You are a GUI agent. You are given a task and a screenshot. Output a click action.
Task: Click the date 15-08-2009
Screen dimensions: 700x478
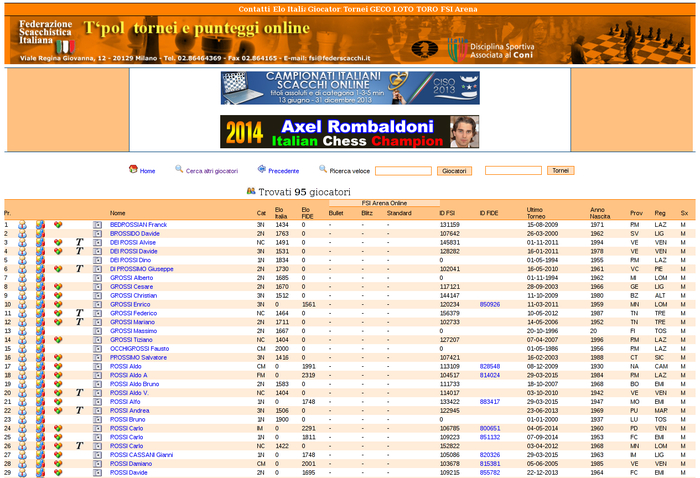542,225
